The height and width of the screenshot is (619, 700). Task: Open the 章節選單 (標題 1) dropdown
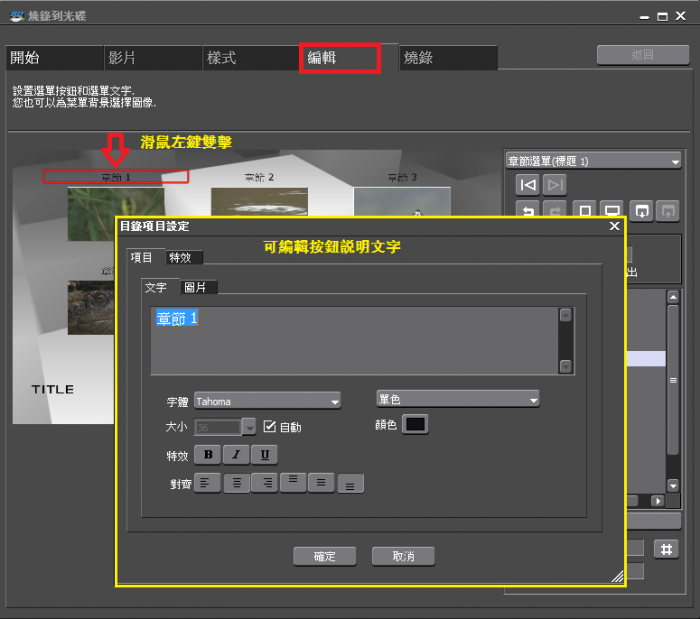click(x=593, y=160)
